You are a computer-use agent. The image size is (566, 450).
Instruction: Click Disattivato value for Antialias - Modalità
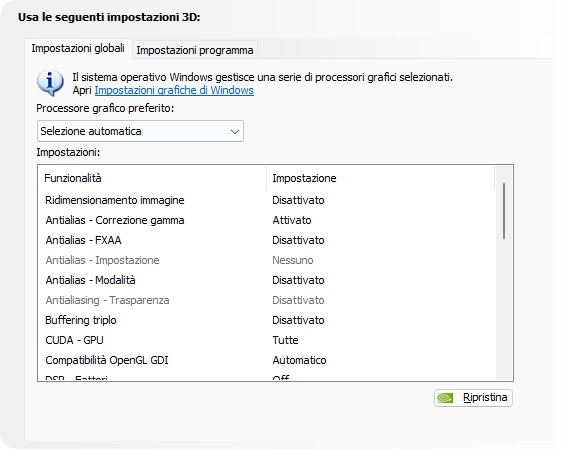[x=298, y=280]
